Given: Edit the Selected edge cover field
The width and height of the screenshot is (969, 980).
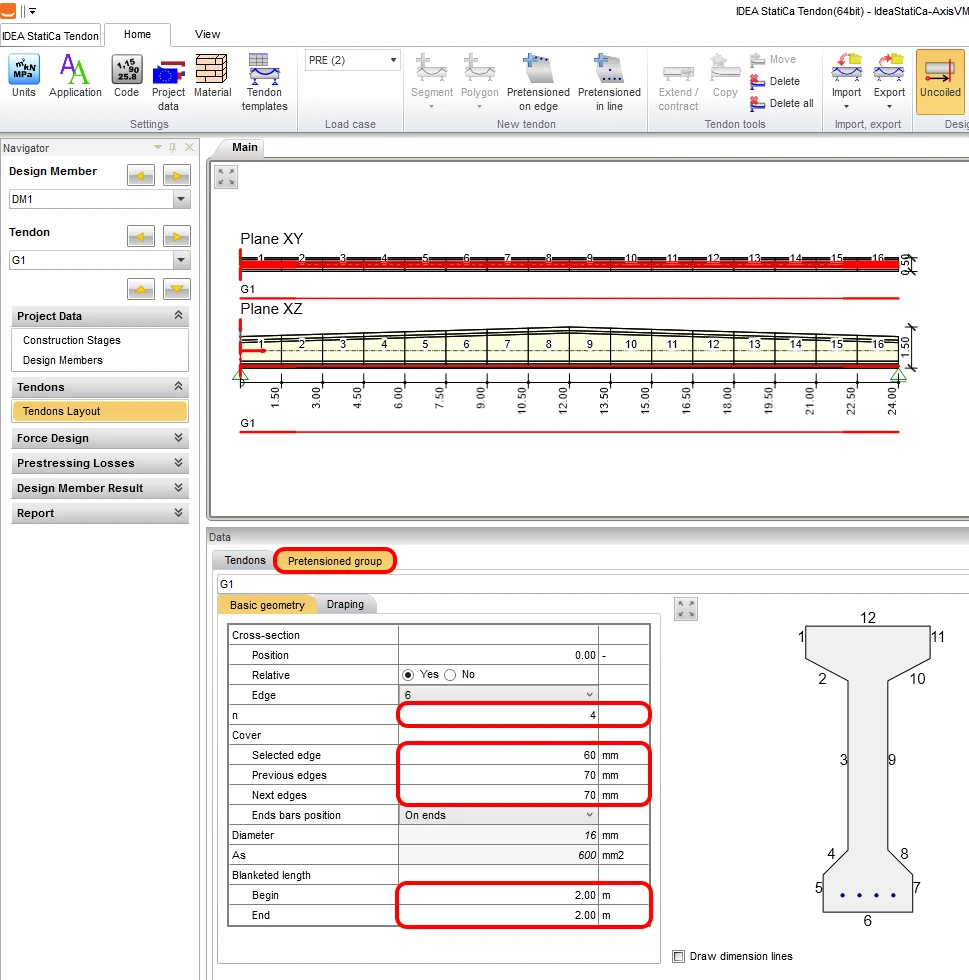Looking at the screenshot, I should [498, 755].
